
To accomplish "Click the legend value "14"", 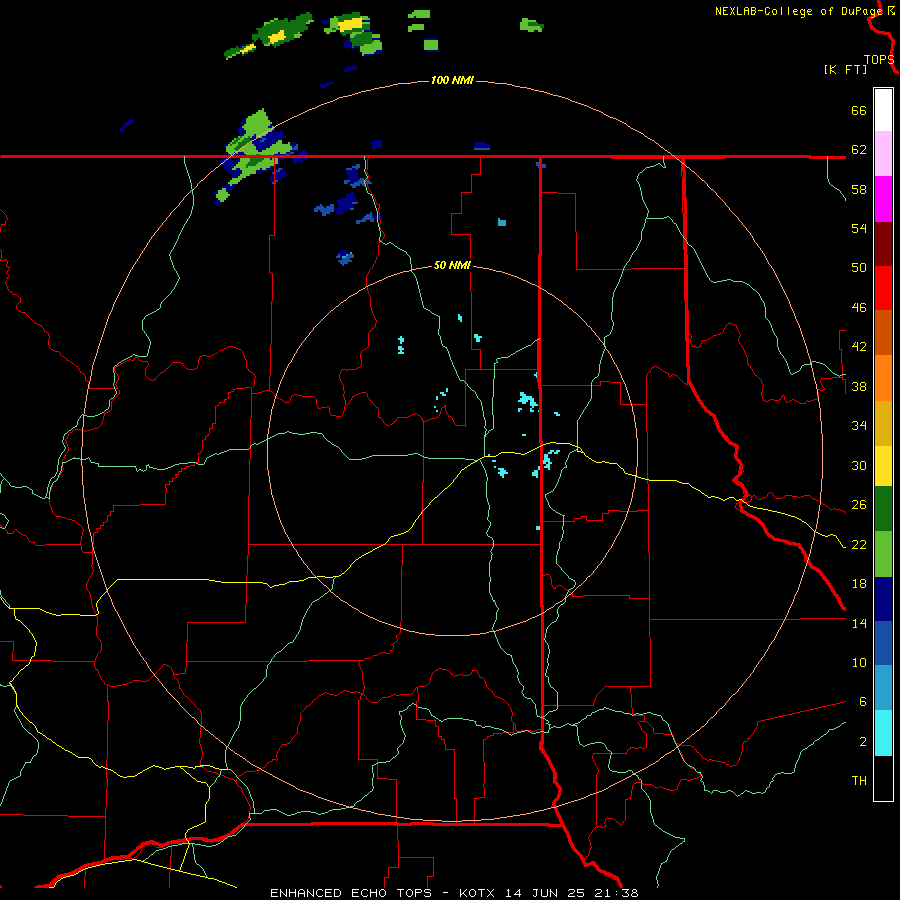I will [859, 623].
